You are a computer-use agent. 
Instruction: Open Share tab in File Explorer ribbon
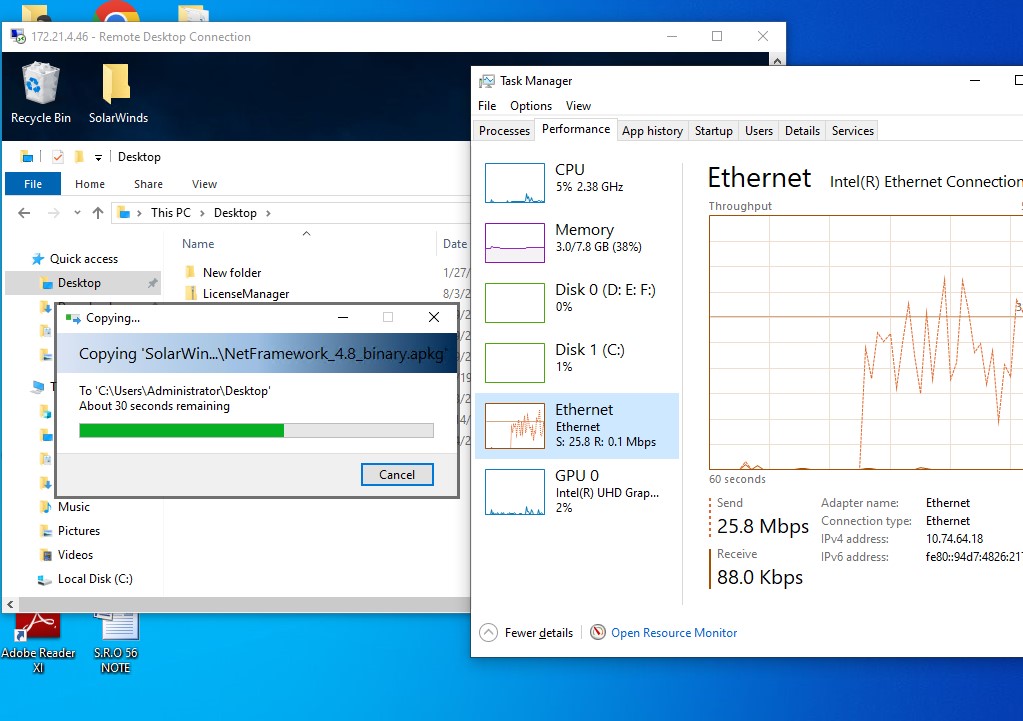(x=148, y=184)
